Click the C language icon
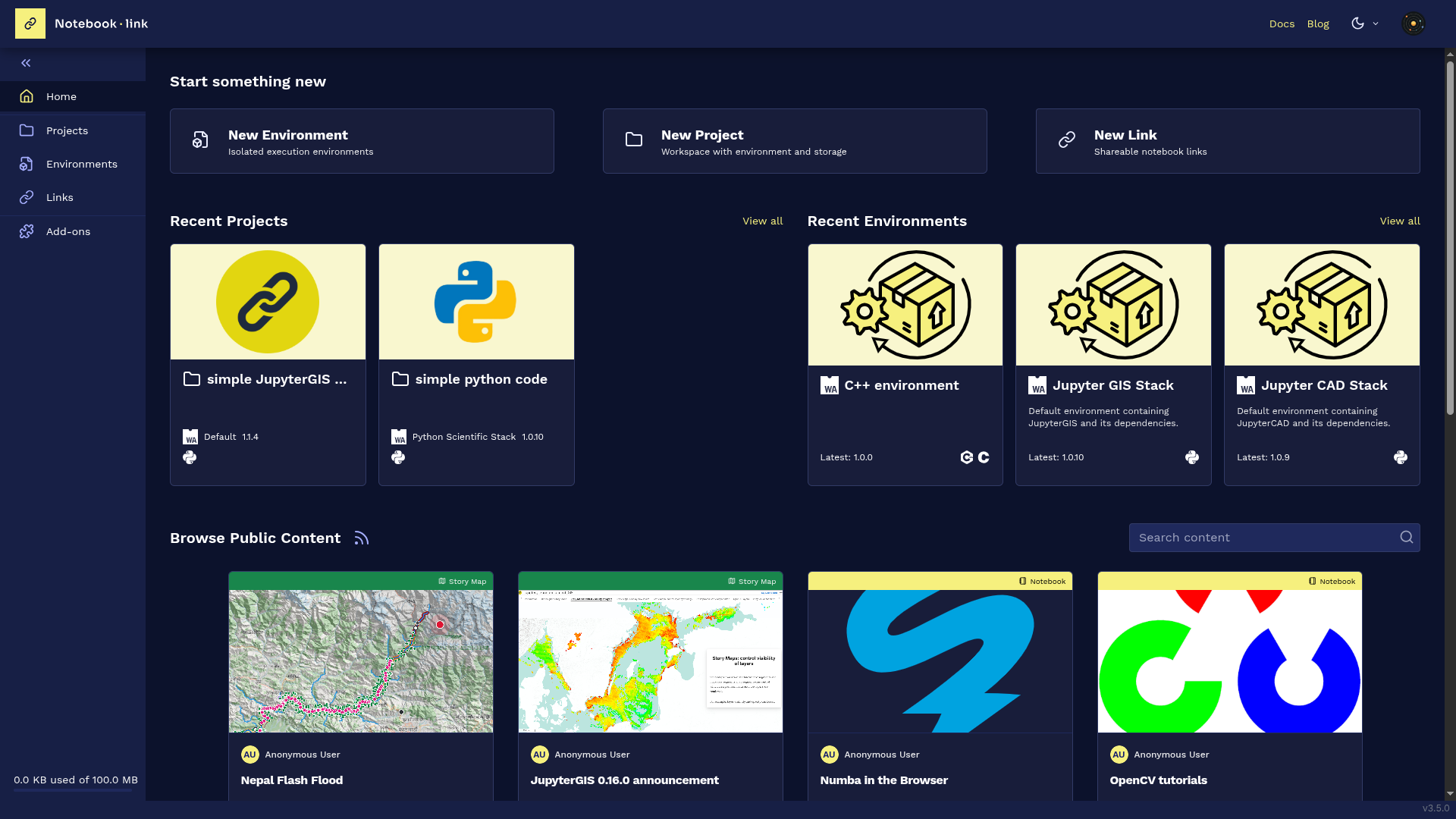Viewport: 1456px width, 819px height. click(x=984, y=457)
